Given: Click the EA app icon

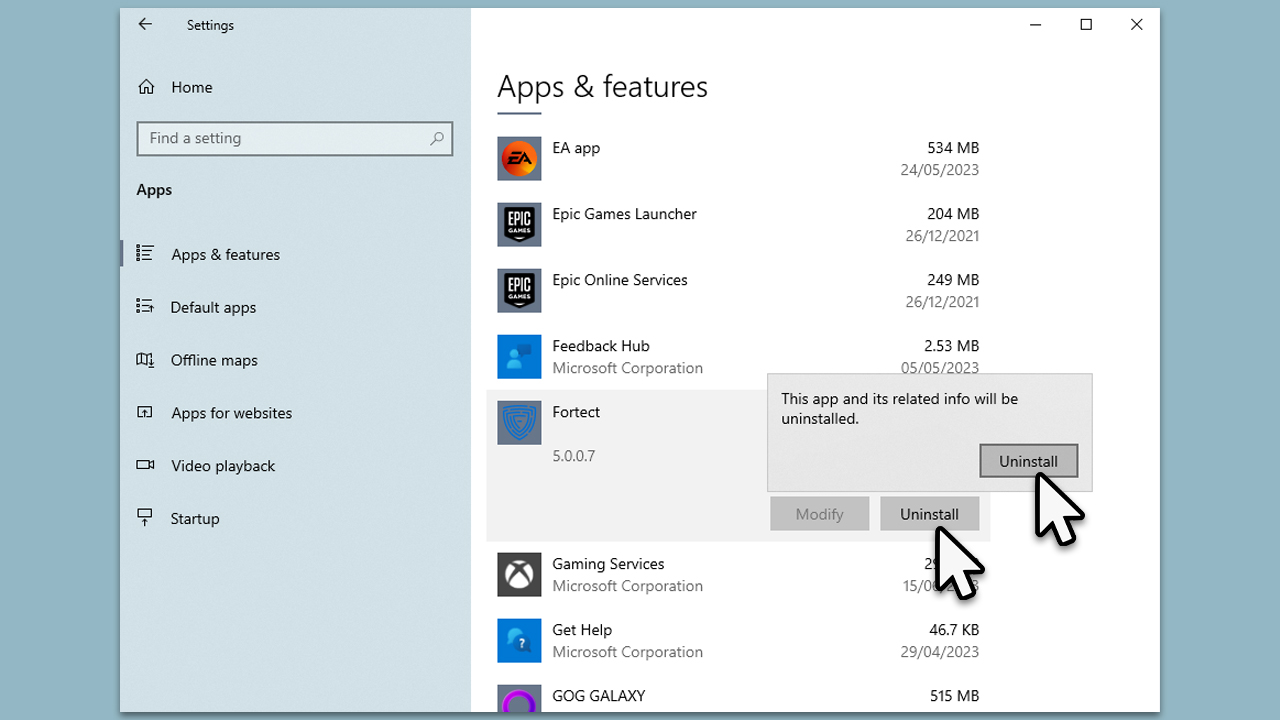Looking at the screenshot, I should (519, 159).
